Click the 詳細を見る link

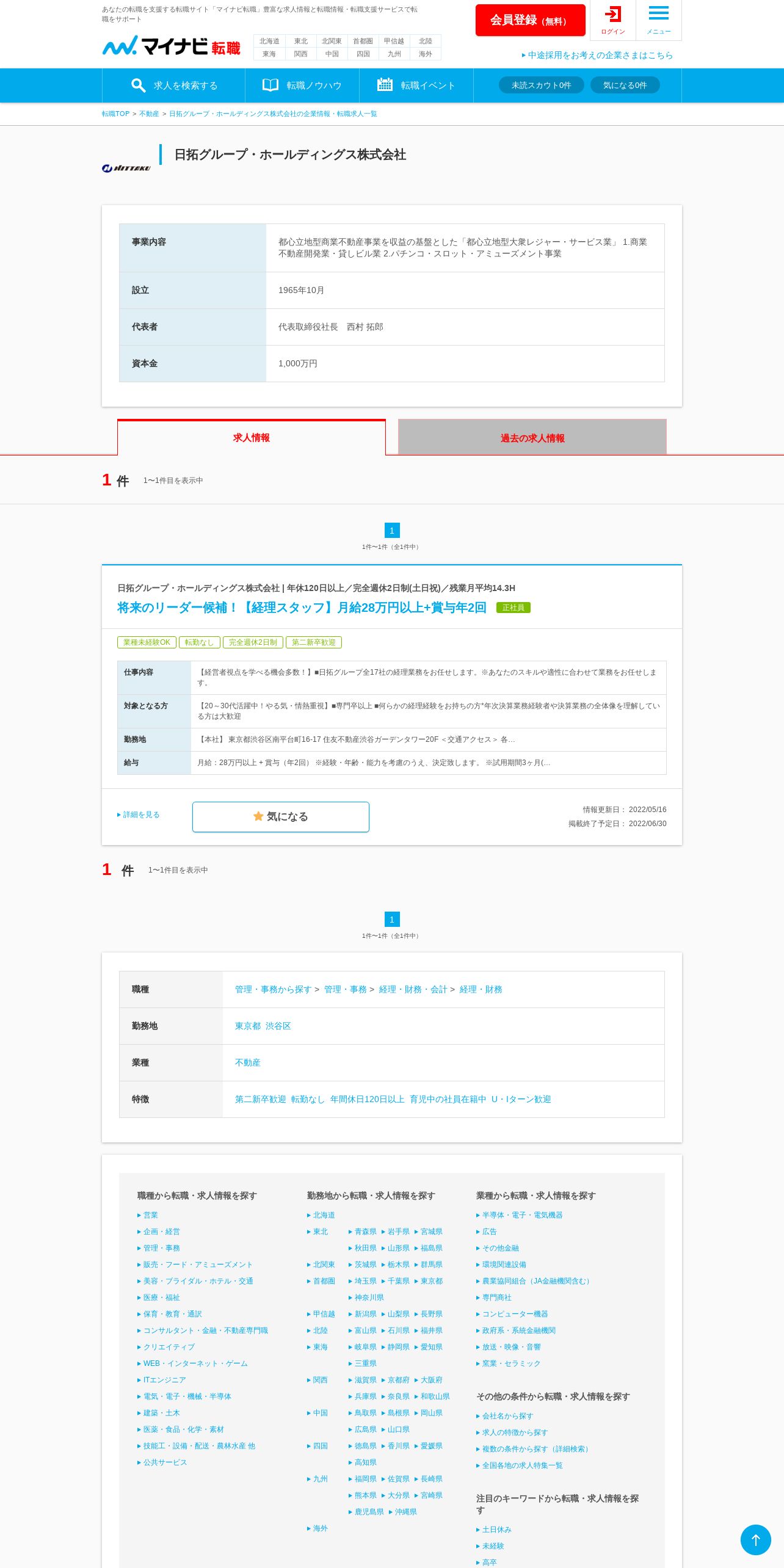(x=139, y=815)
